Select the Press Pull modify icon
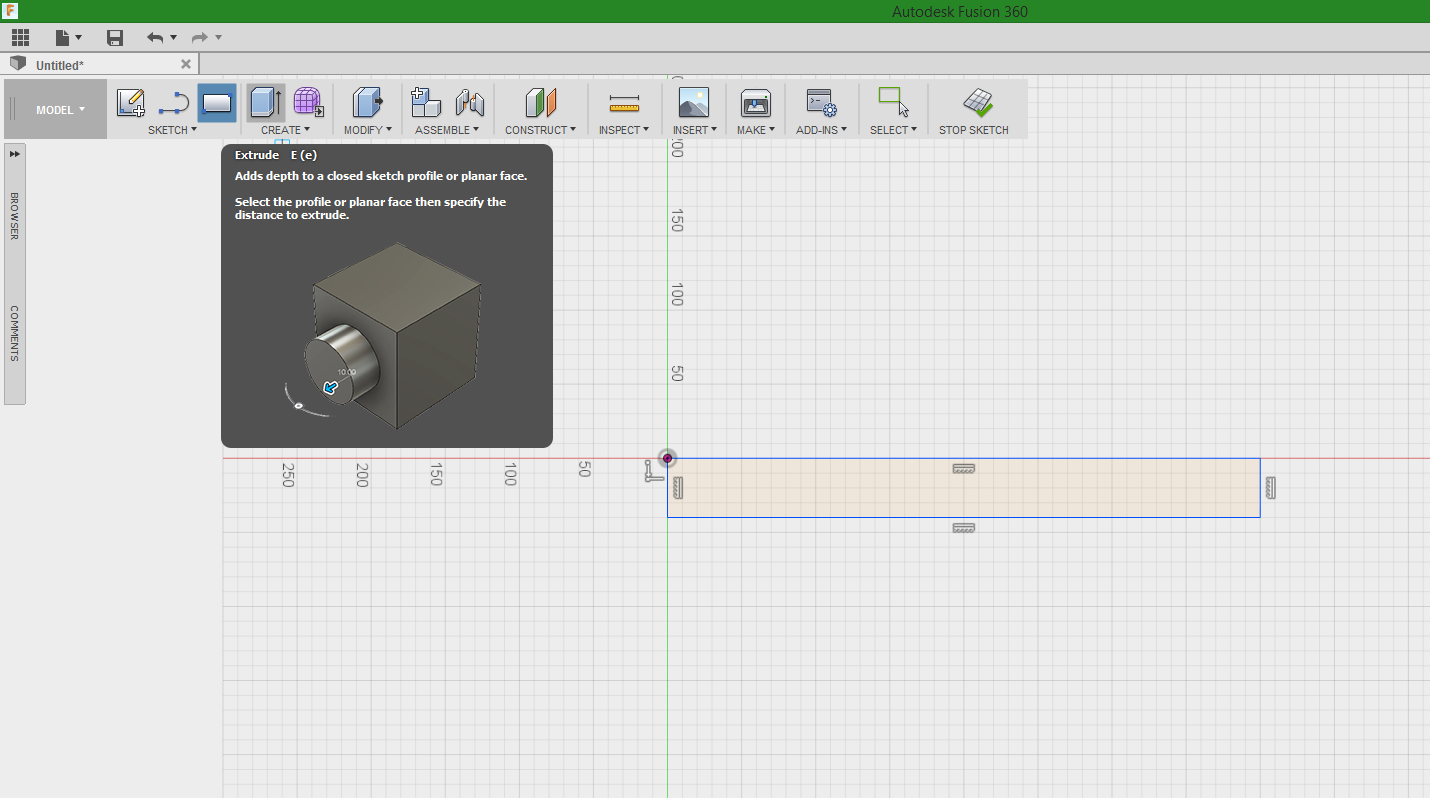 [368, 102]
